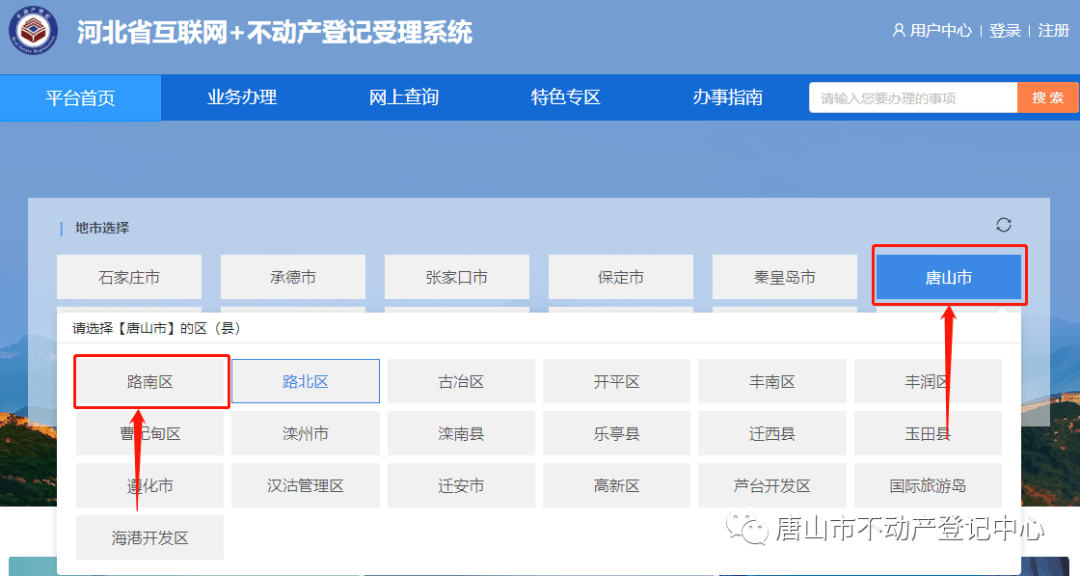This screenshot has width=1080, height=576.
Task: Click the 搜索 search button
Action: pyautogui.click(x=1047, y=97)
